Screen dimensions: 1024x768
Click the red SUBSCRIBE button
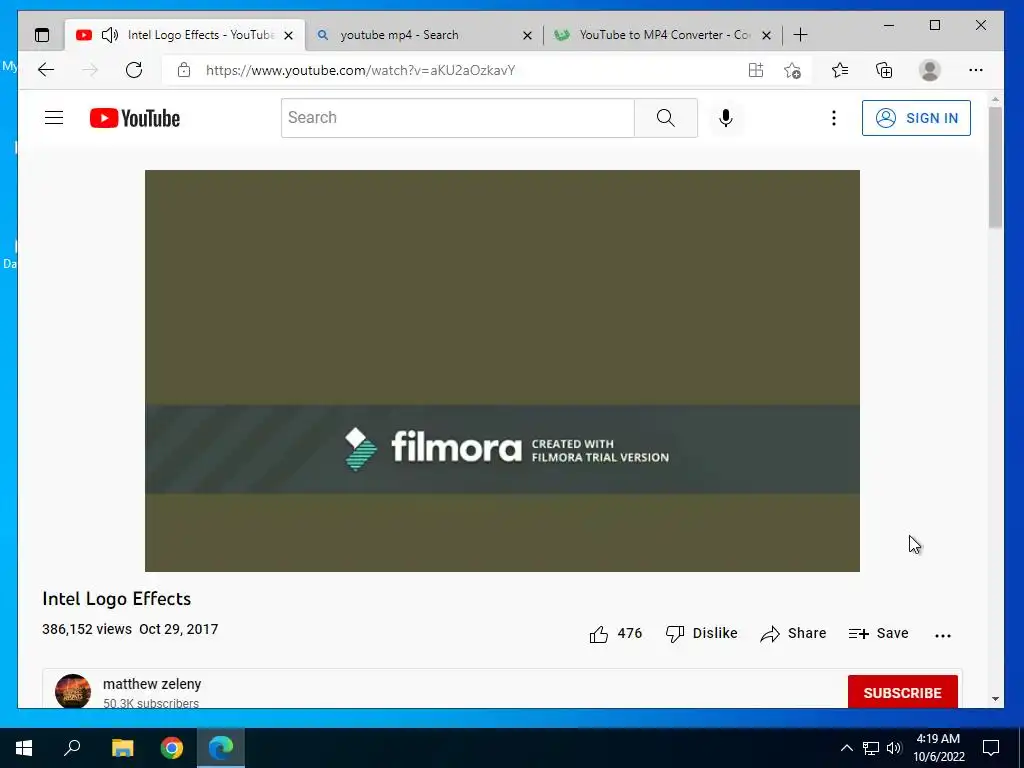(903, 692)
